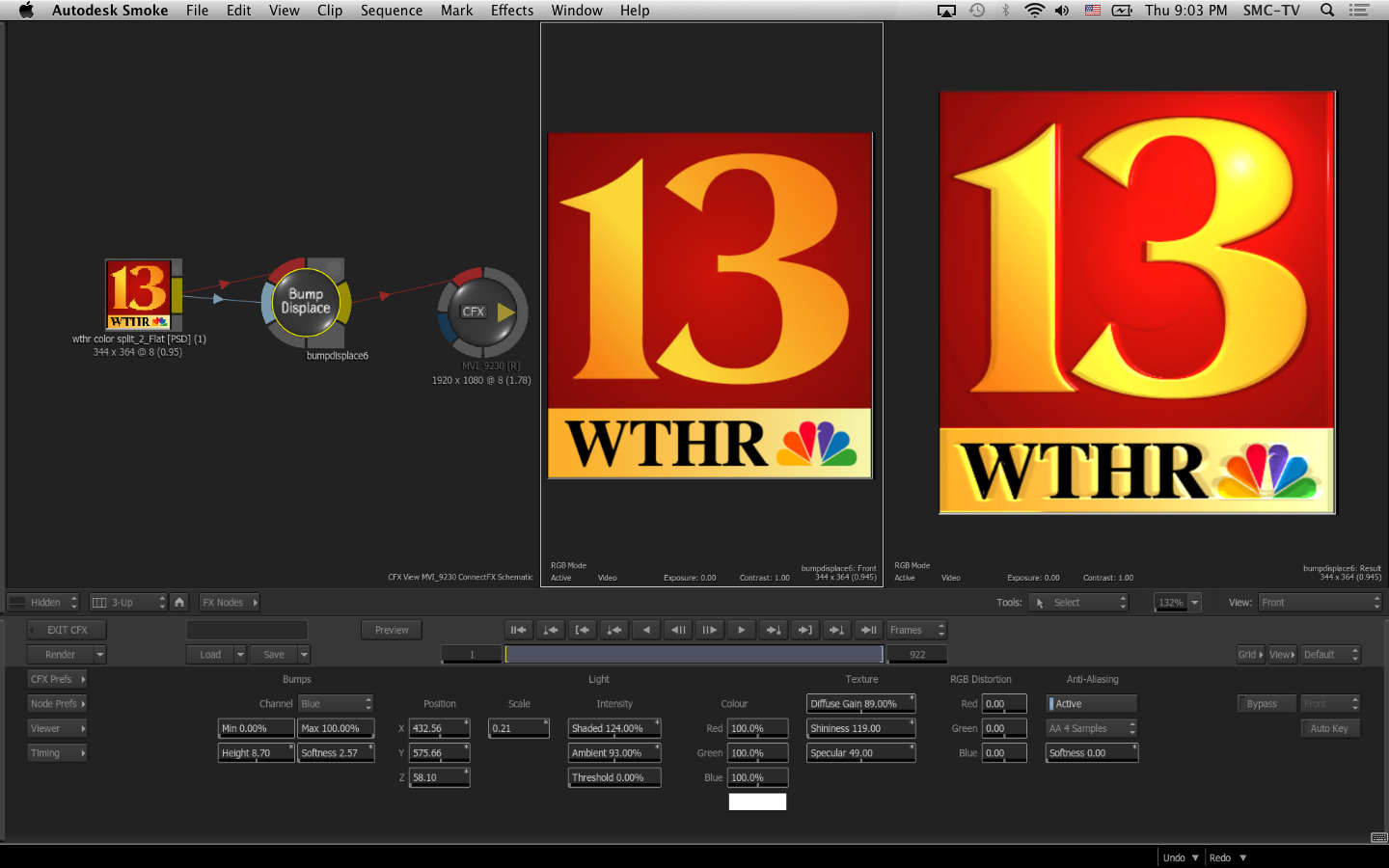Image resolution: width=1389 pixels, height=868 pixels.
Task: Turn on Auto Key
Action: coord(1328,729)
